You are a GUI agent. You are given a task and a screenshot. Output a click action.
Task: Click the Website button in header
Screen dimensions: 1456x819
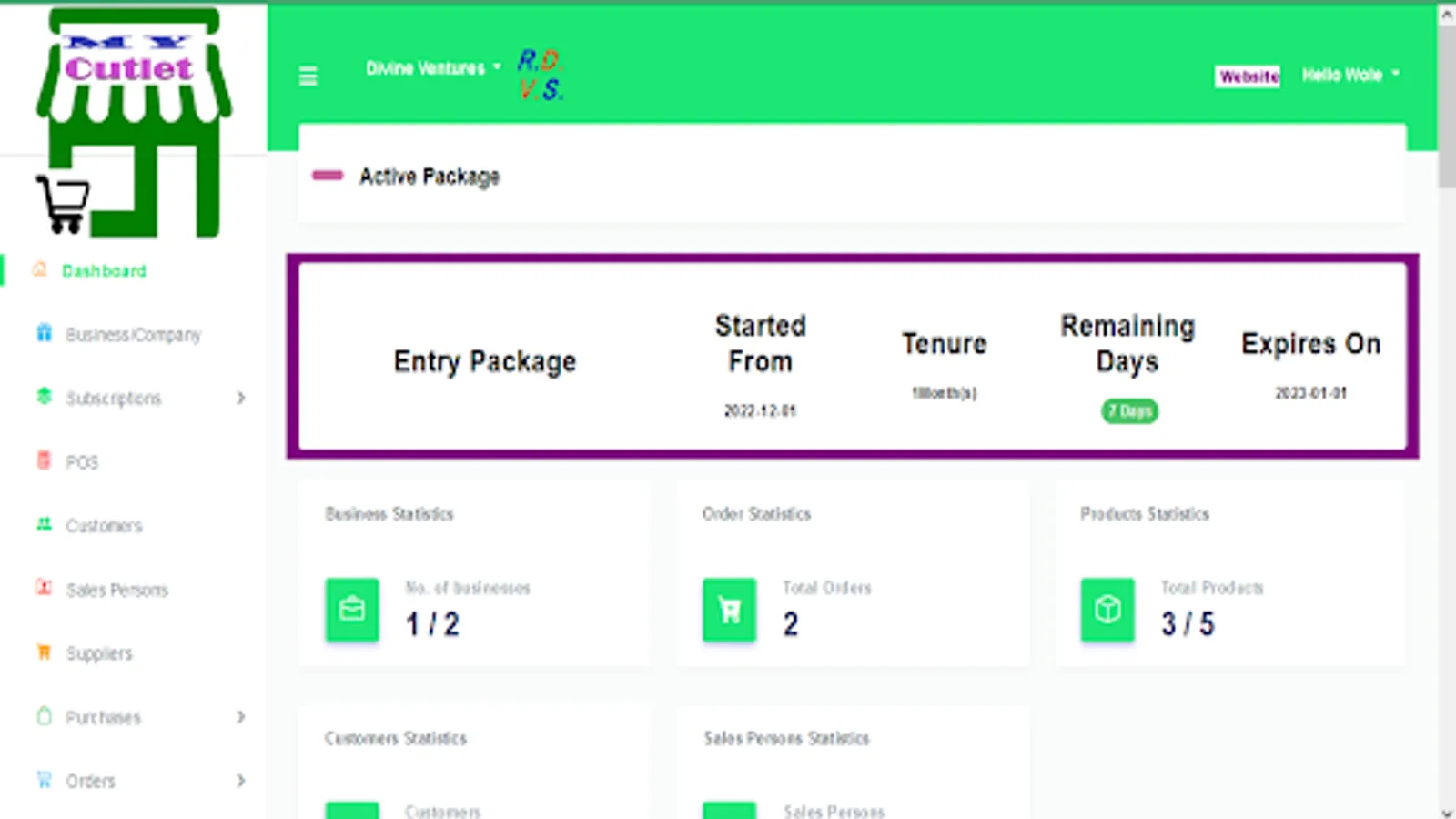tap(1248, 76)
